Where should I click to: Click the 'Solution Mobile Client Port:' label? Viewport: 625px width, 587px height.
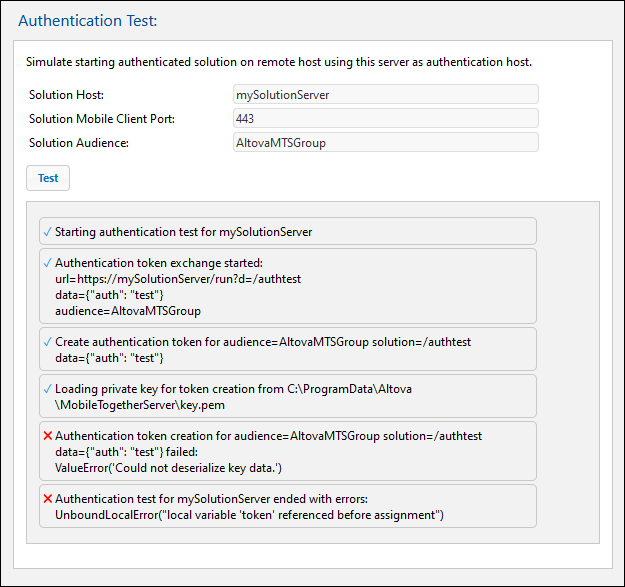coord(102,119)
